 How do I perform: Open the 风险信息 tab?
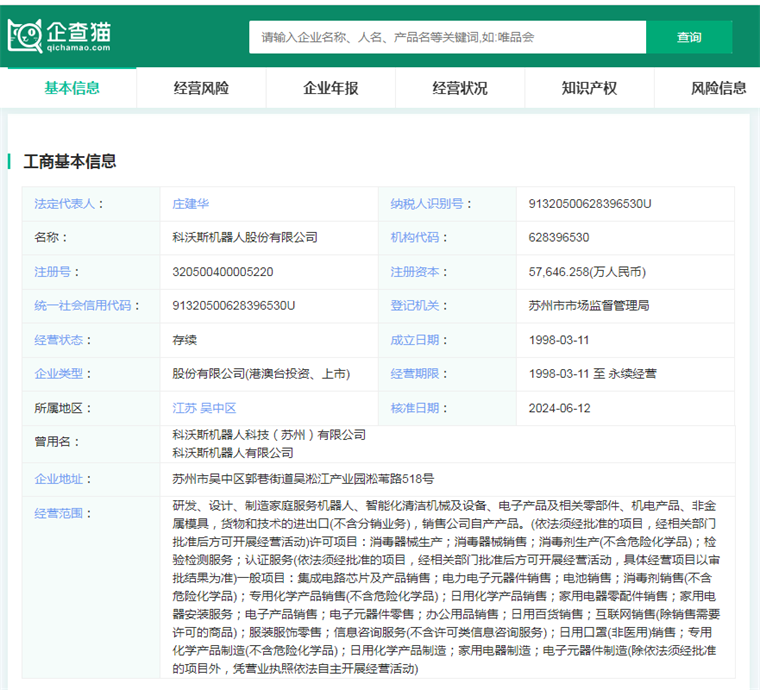[718, 88]
